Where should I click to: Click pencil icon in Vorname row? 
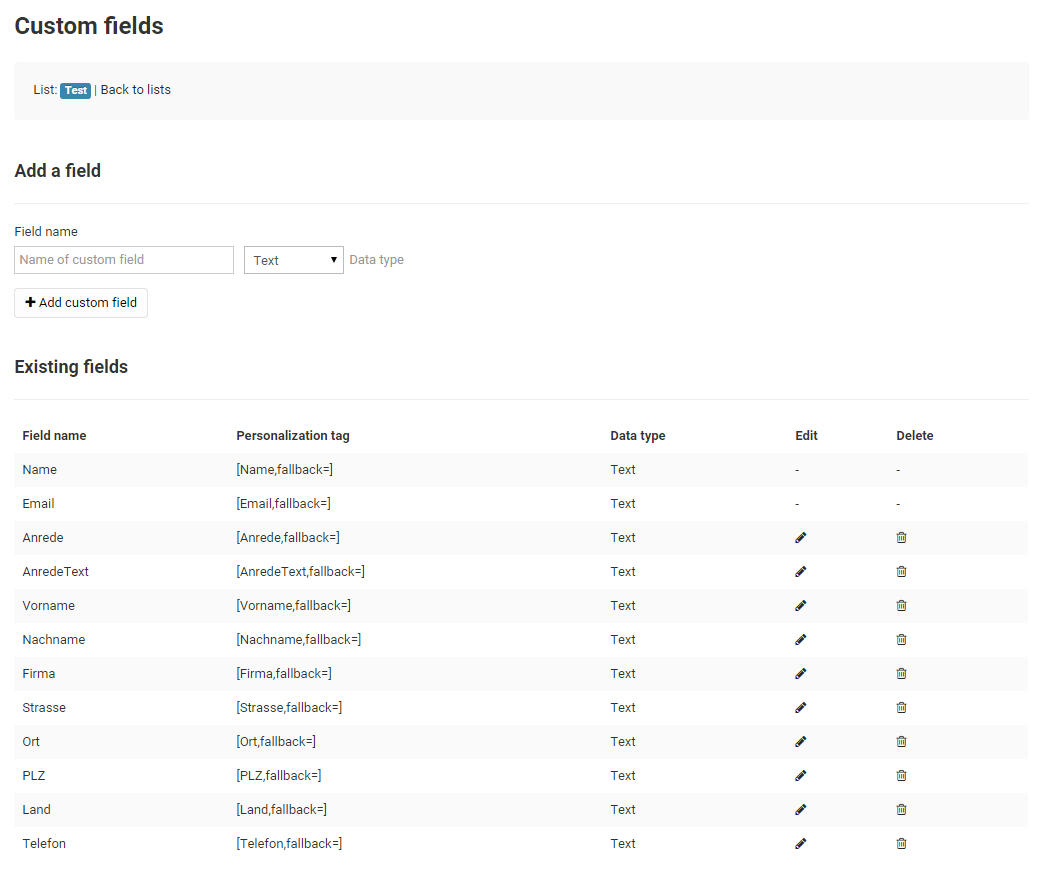pos(800,606)
